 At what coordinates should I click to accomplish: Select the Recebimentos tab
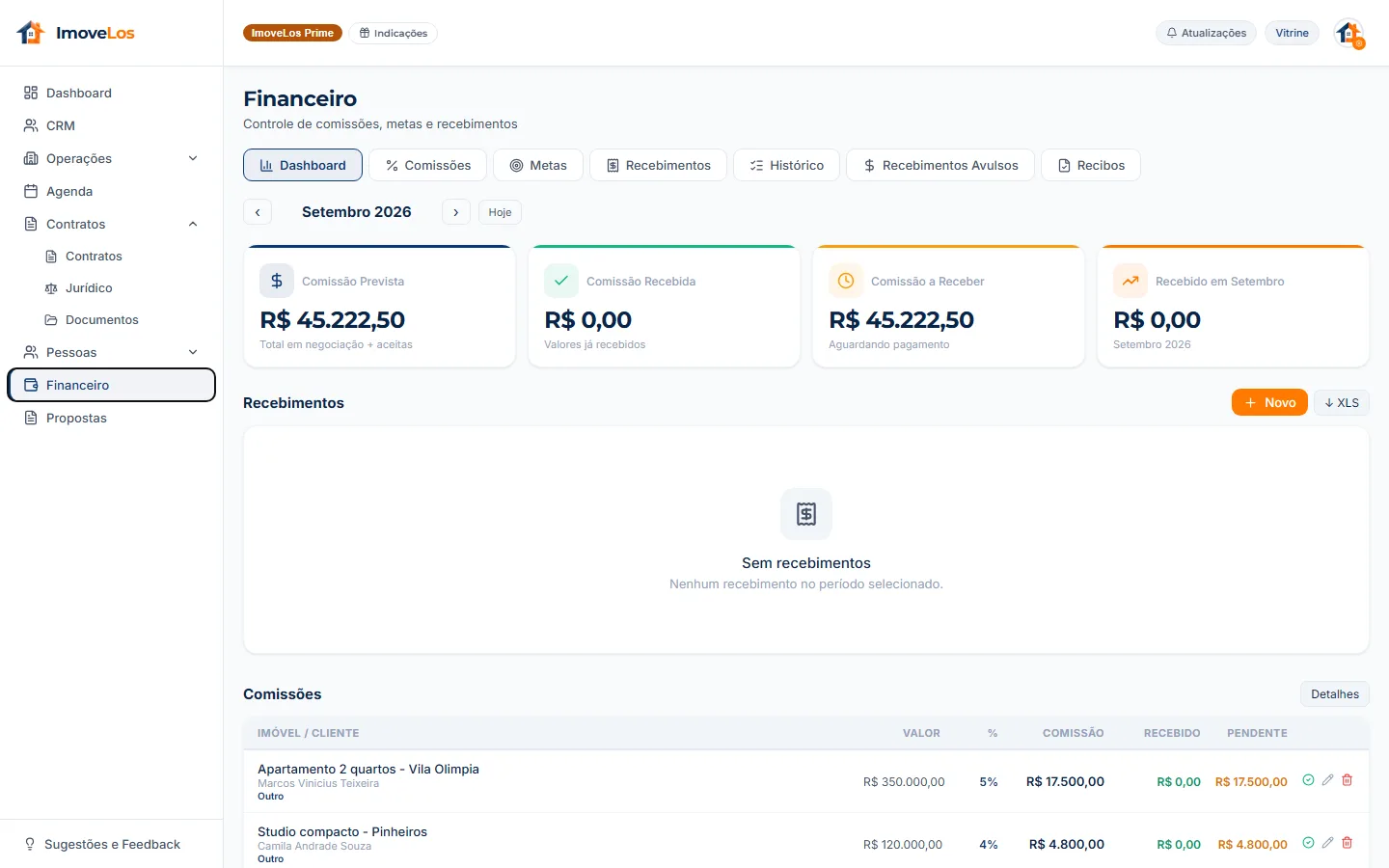(x=659, y=165)
